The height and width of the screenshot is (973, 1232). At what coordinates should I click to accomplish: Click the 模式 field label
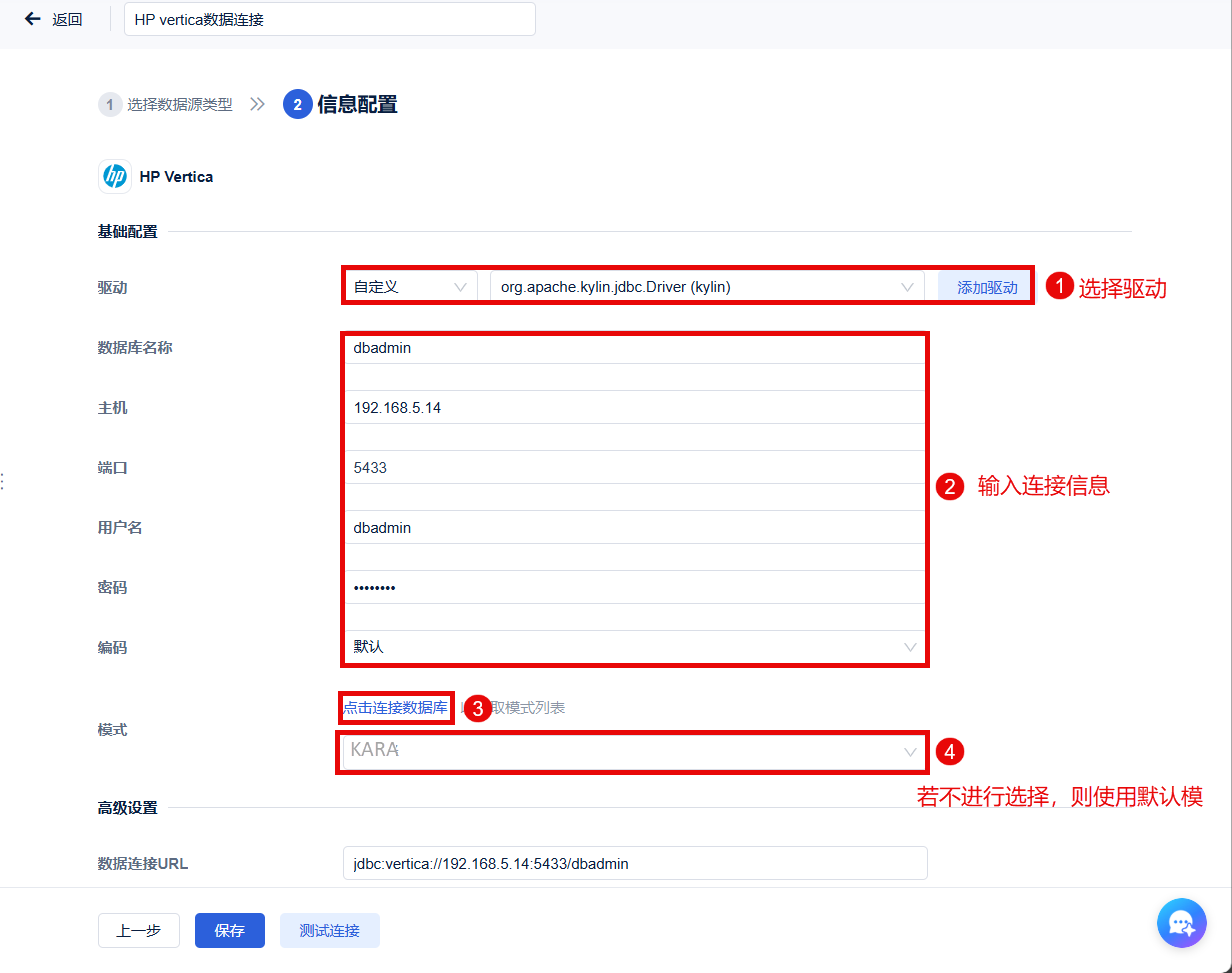112,730
